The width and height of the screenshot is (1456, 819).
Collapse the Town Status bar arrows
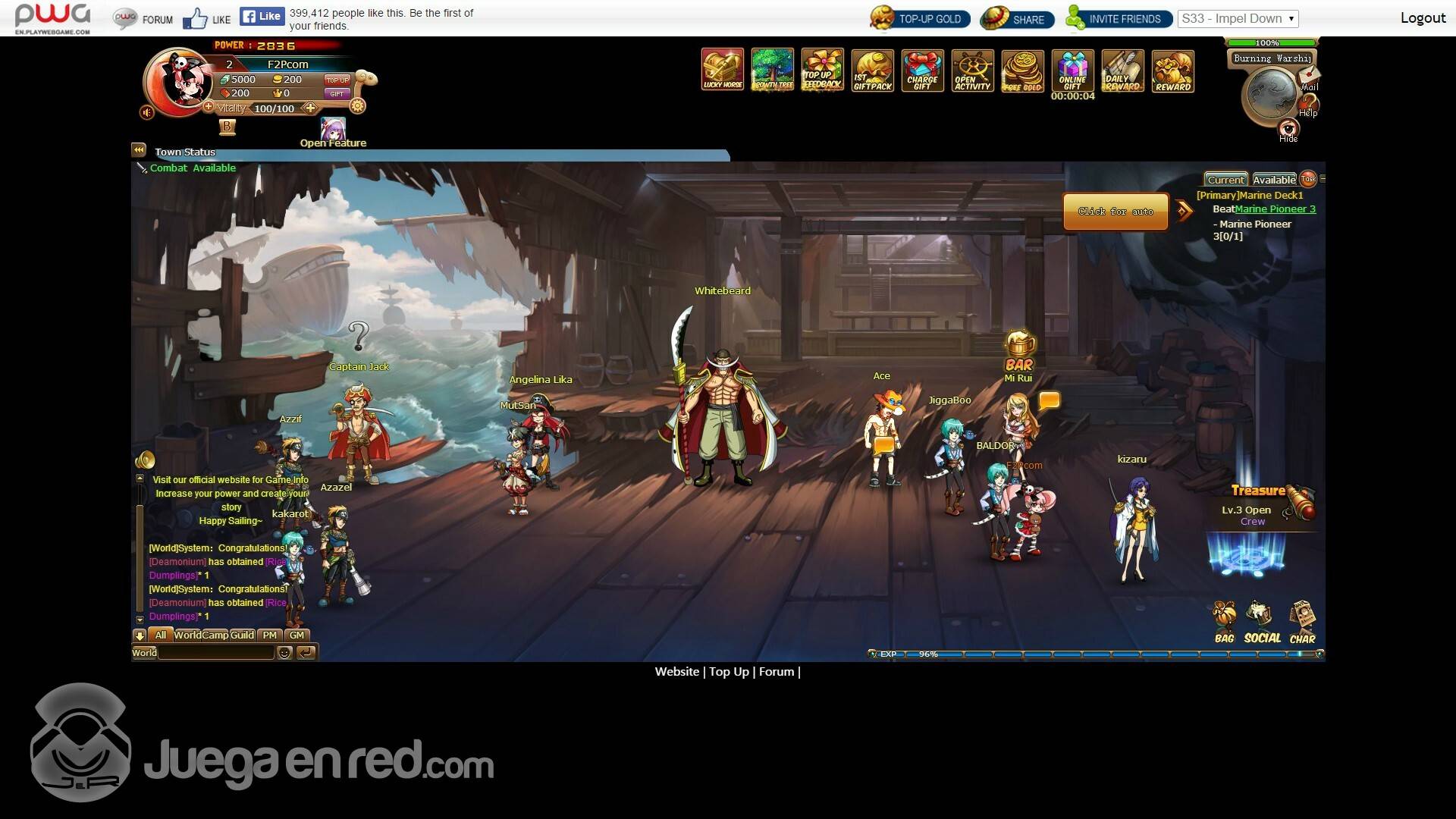pyautogui.click(x=138, y=150)
